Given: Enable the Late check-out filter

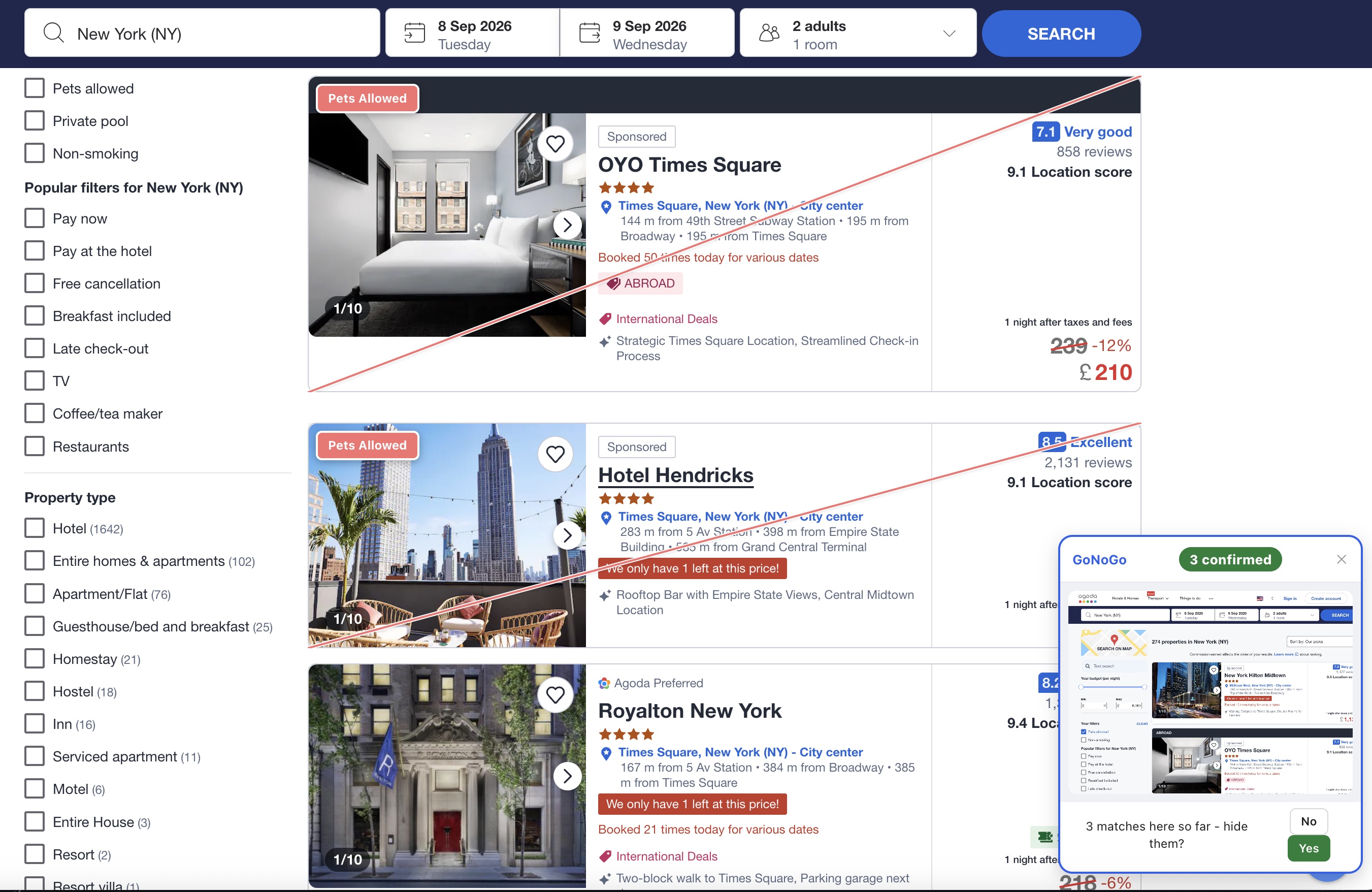Looking at the screenshot, I should tap(35, 348).
